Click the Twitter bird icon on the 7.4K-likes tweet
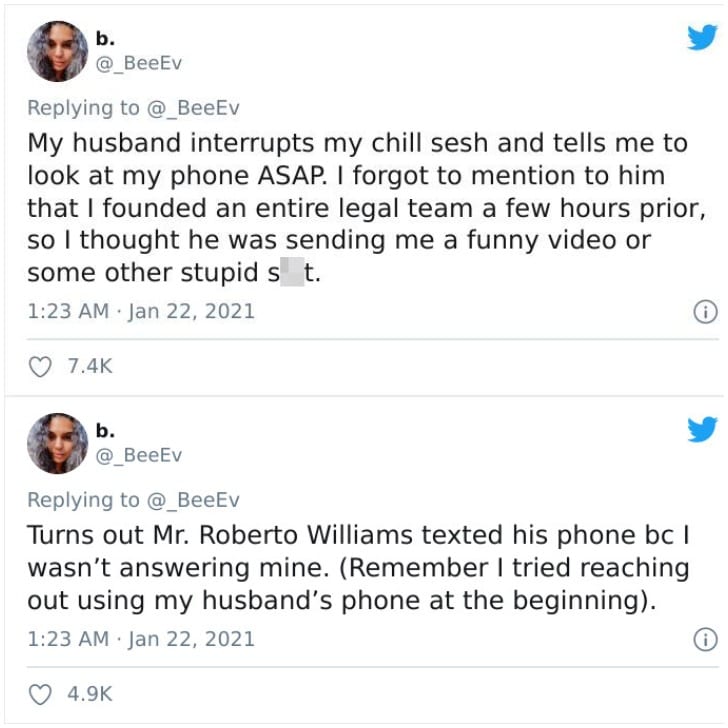Screen dimensions: 728x728 (702, 37)
